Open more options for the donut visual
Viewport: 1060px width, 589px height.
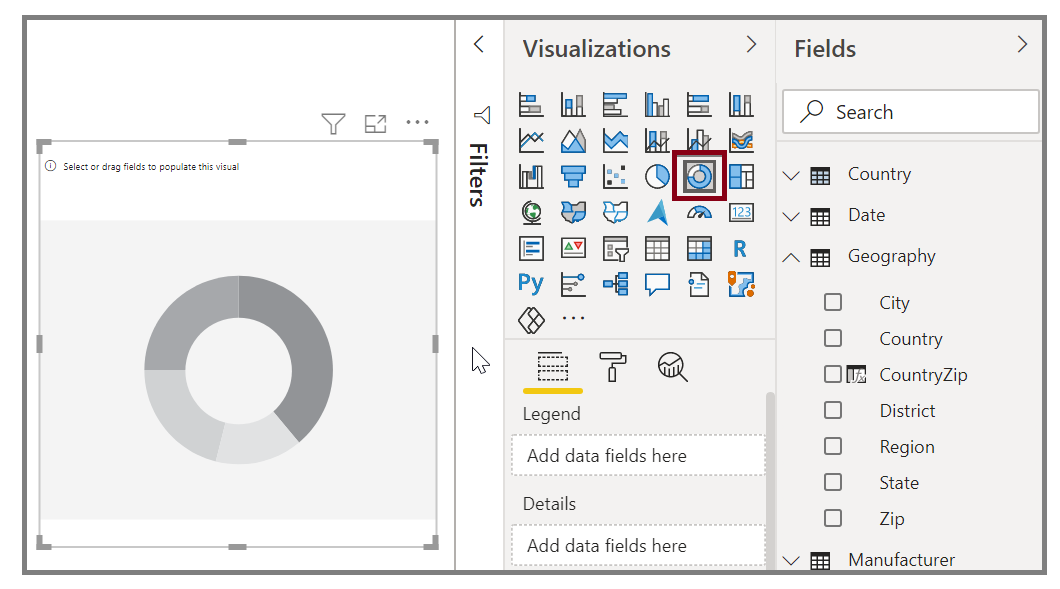(418, 121)
